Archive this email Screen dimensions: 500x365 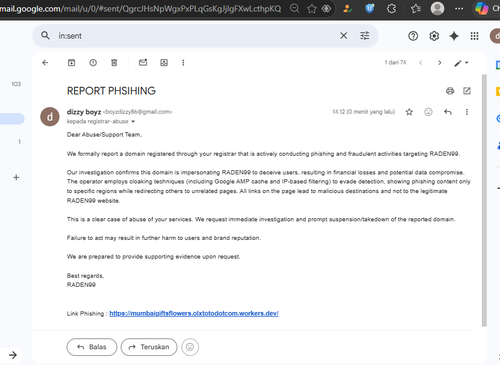coord(71,63)
